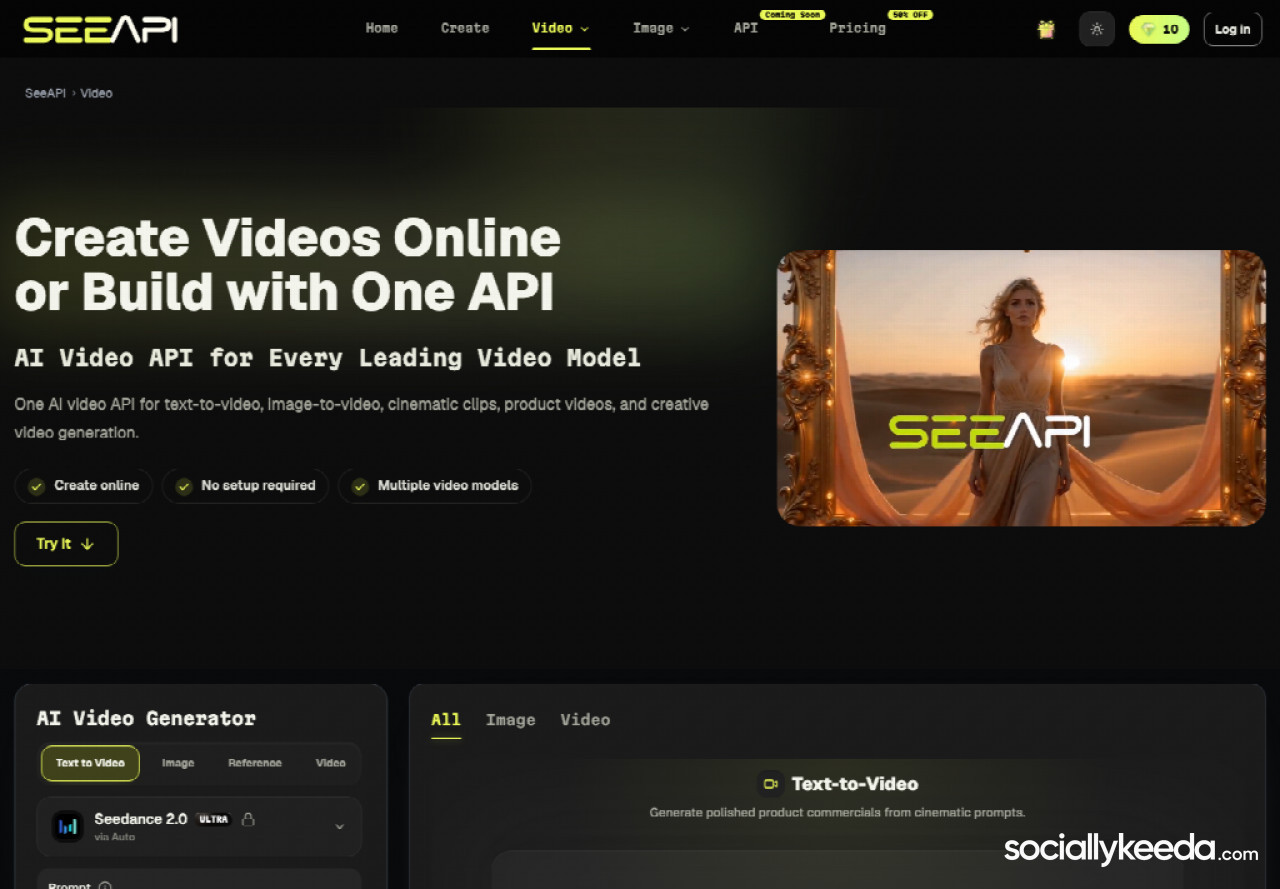Click the checkmark icon on No setup required
Screen dimensions: 1280x889
pyautogui.click(x=184, y=486)
